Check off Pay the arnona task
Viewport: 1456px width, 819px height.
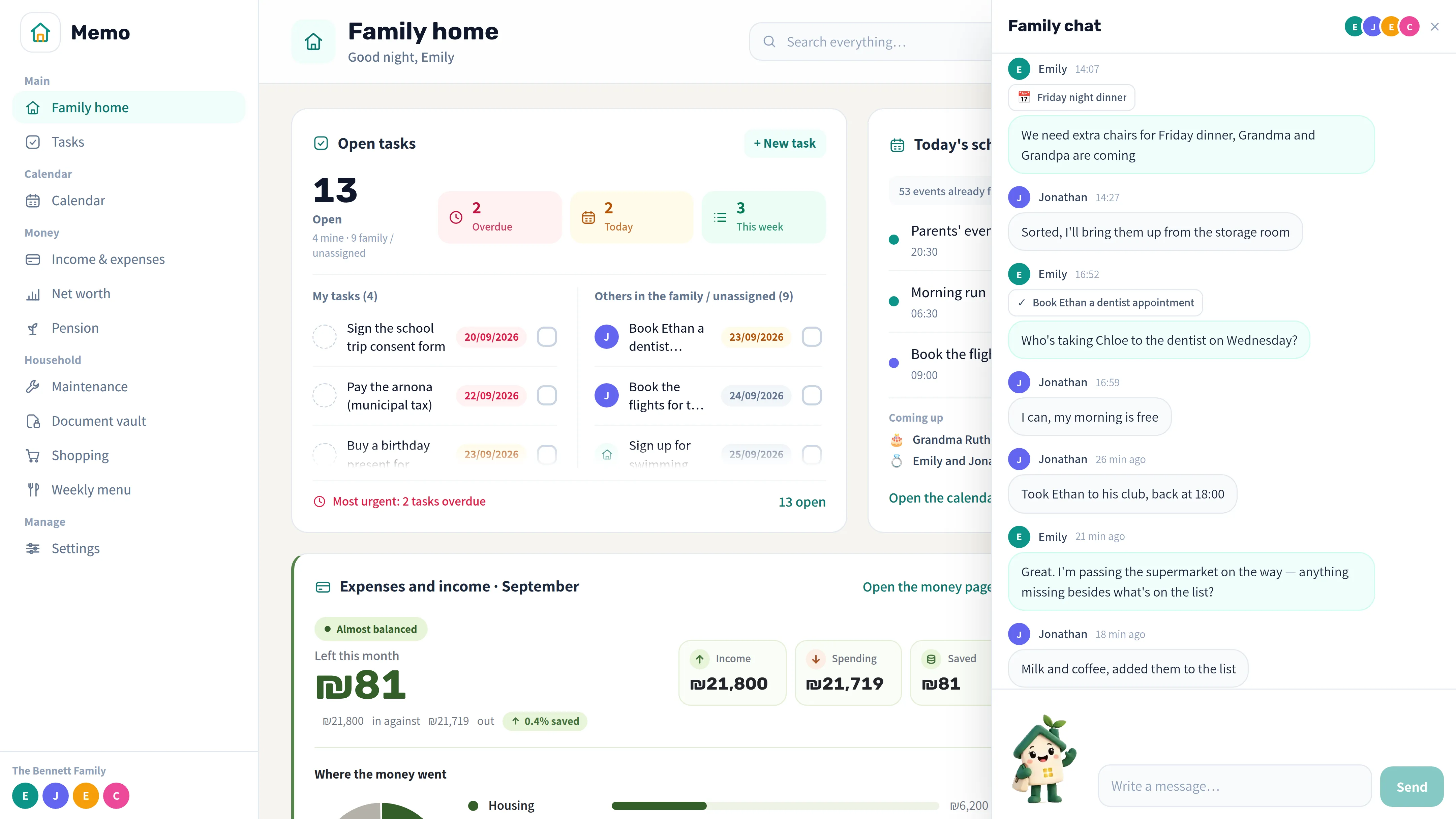tap(547, 396)
